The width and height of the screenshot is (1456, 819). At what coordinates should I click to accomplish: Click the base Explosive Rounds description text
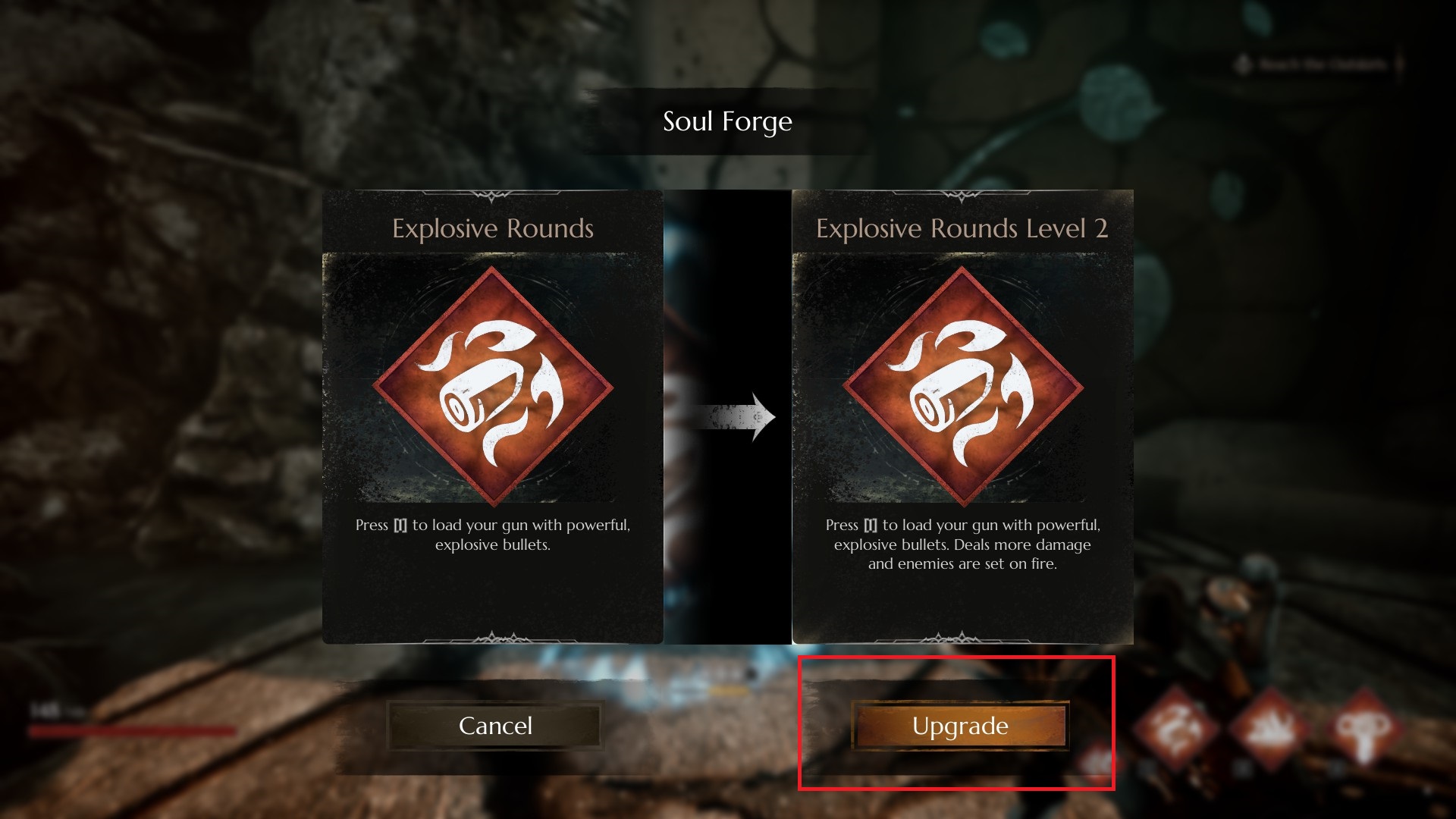click(493, 535)
